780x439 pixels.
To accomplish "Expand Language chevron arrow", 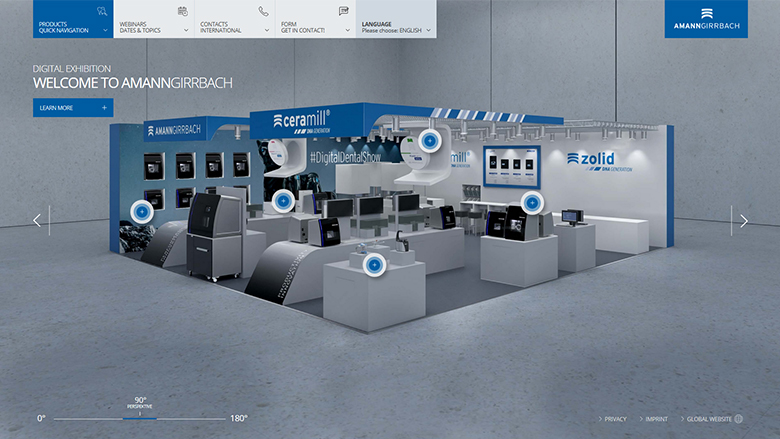I will click(428, 30).
